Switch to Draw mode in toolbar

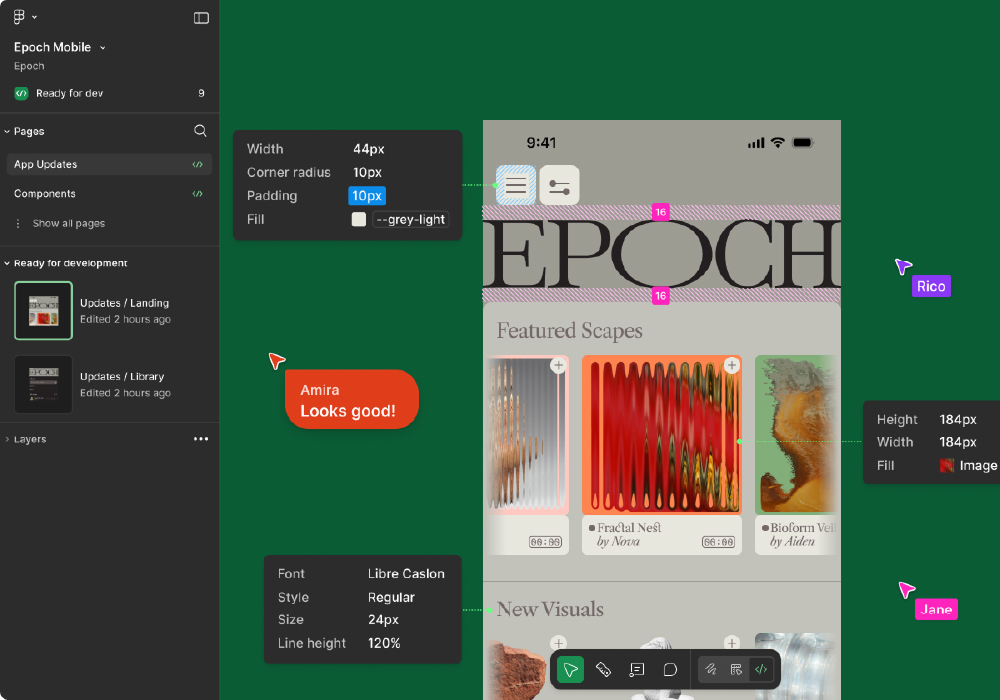(711, 670)
